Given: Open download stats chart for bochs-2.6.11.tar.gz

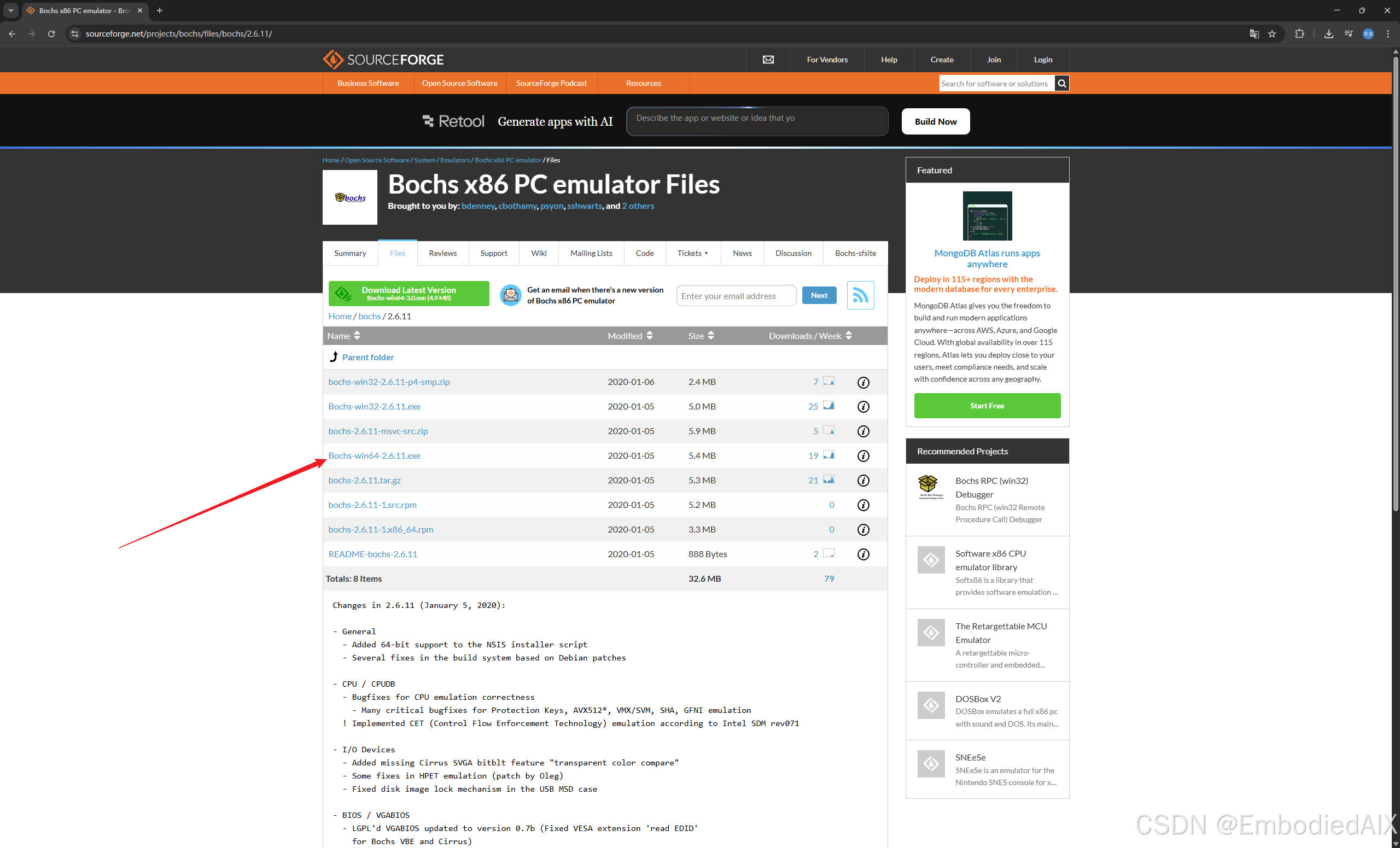Looking at the screenshot, I should tap(829, 479).
